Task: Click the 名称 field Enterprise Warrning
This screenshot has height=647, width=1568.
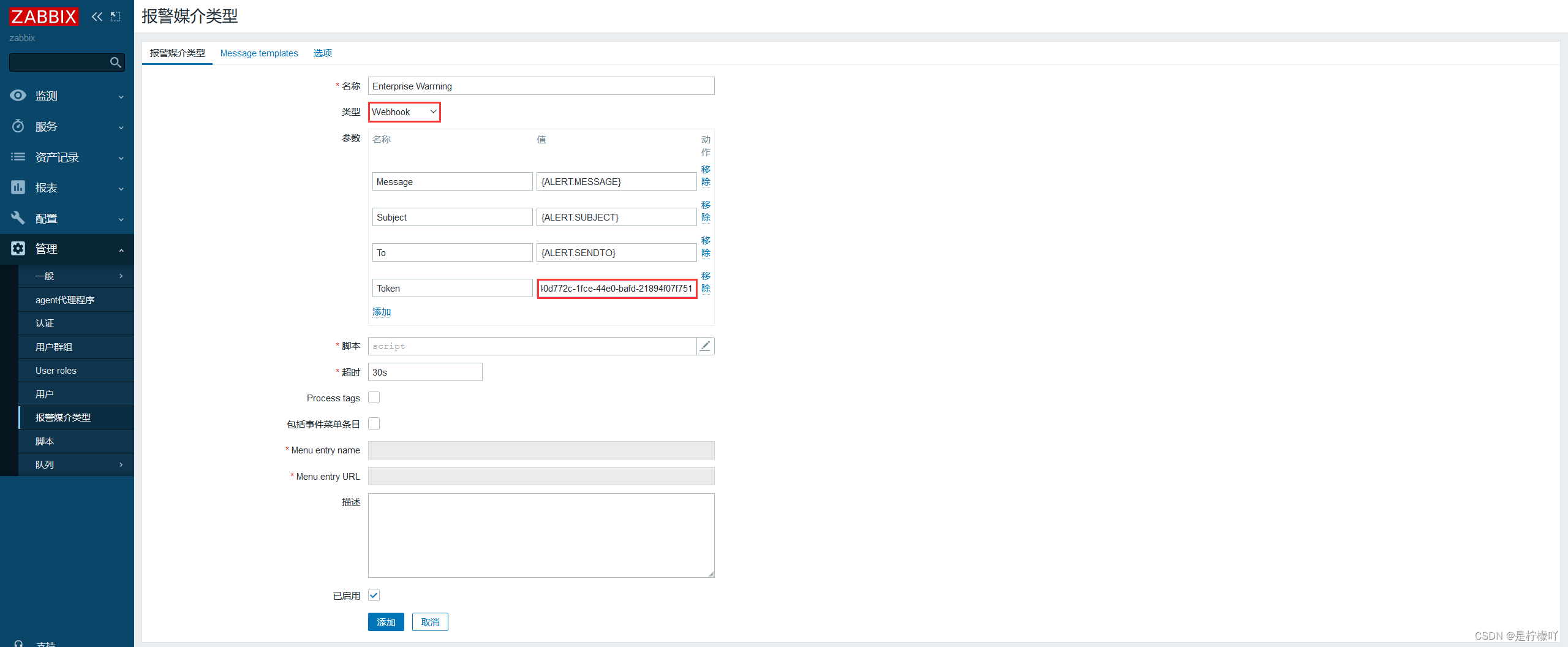Action: point(541,86)
